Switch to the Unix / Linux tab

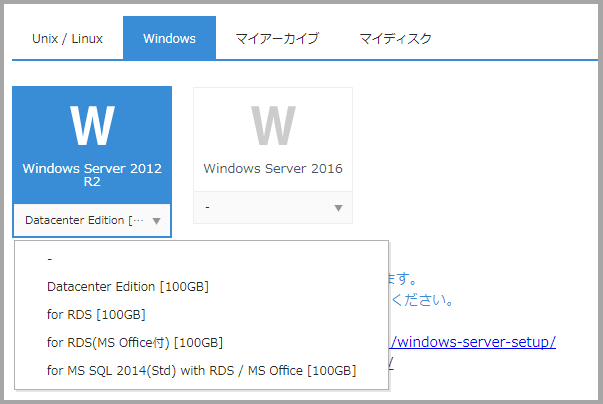point(67,38)
